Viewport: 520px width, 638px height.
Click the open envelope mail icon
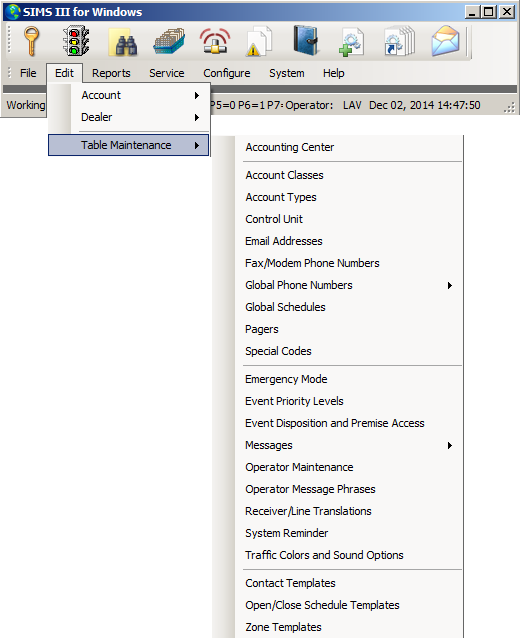point(445,41)
